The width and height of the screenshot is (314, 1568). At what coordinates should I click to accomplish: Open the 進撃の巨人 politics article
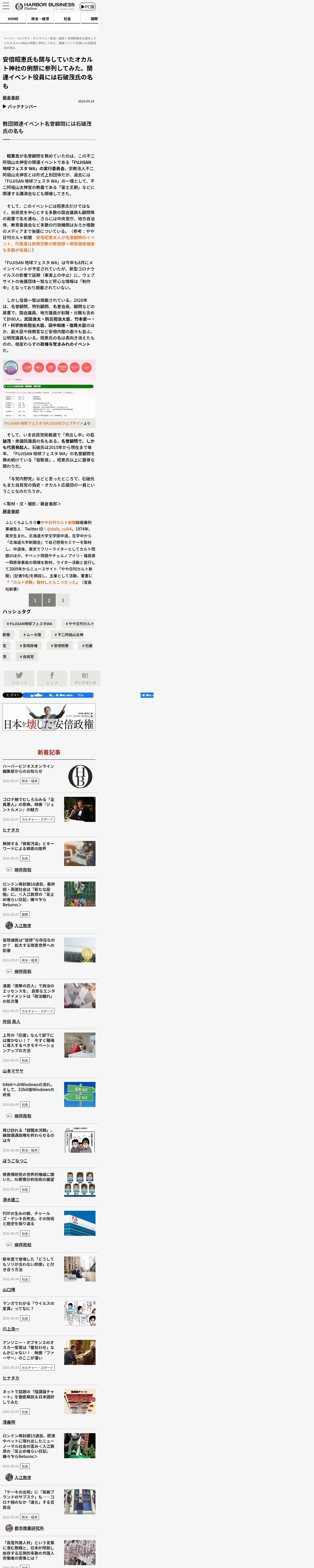(x=29, y=993)
